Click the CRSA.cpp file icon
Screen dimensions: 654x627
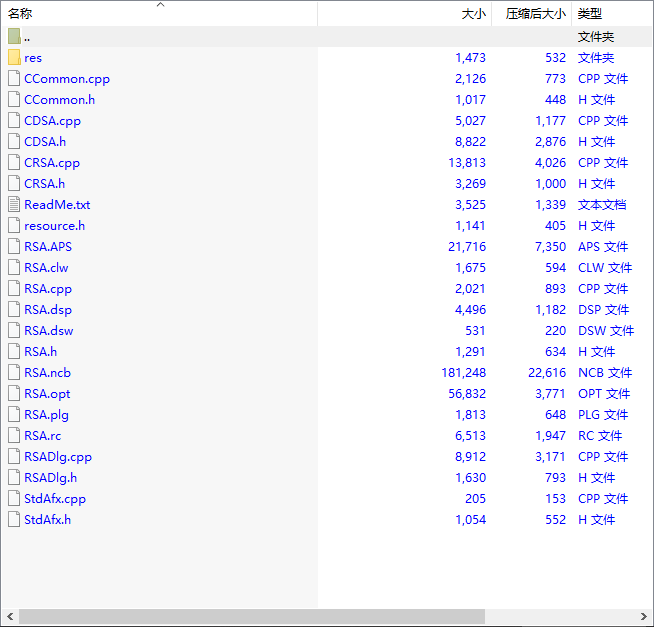tap(14, 162)
